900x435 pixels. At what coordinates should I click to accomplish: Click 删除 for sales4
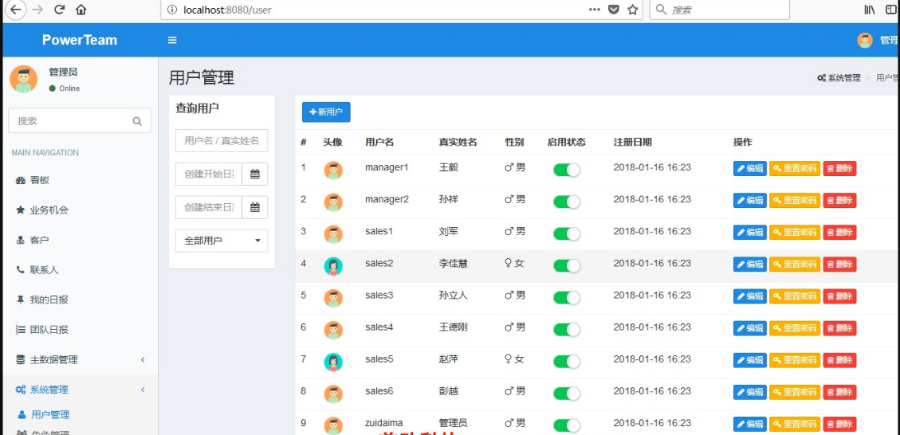coord(840,328)
